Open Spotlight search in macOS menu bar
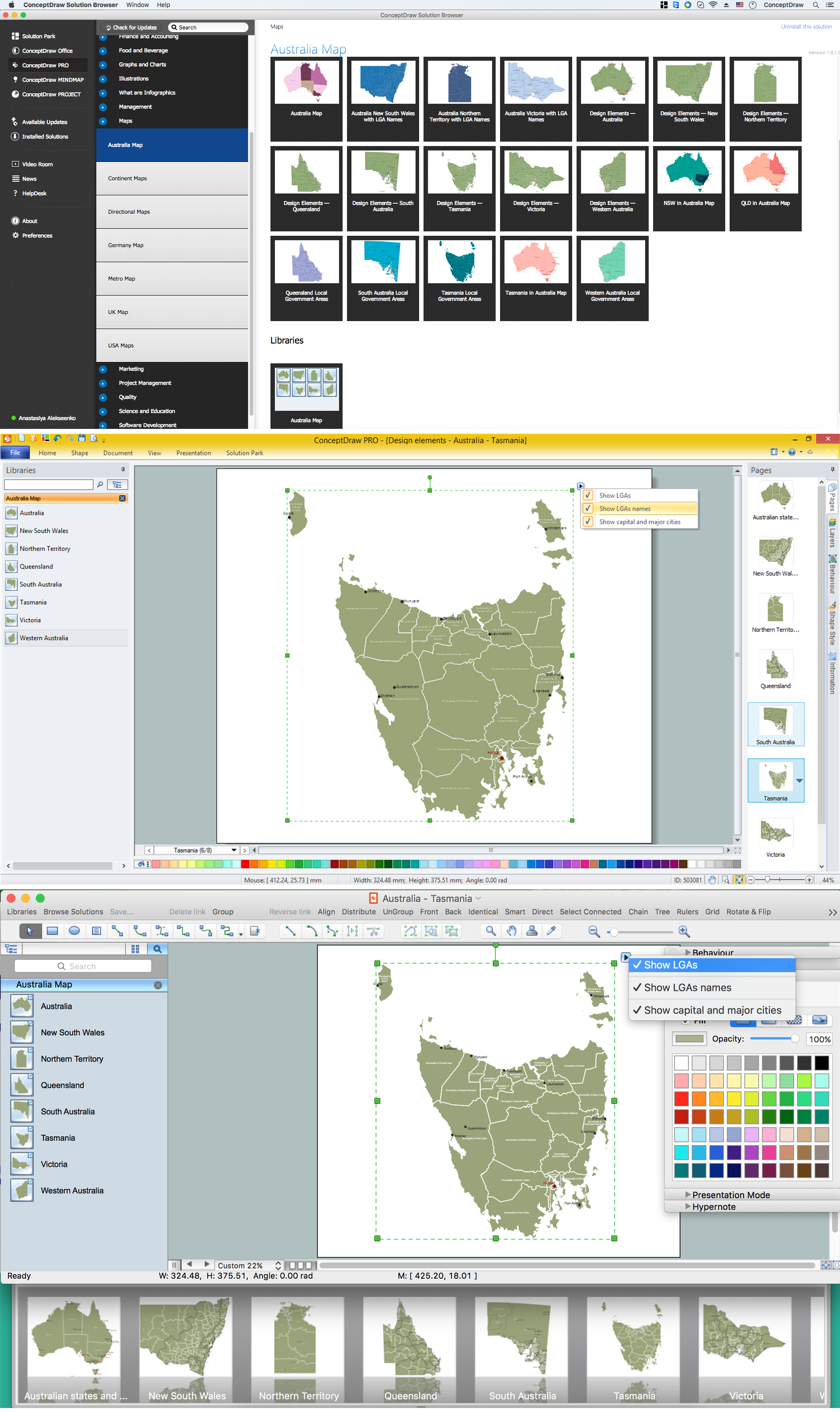The width and height of the screenshot is (840, 1412). point(816,5)
